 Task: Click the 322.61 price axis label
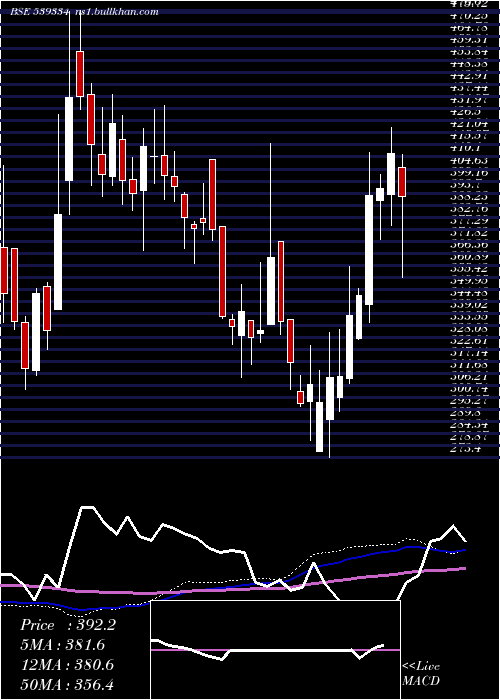pyautogui.click(x=469, y=341)
